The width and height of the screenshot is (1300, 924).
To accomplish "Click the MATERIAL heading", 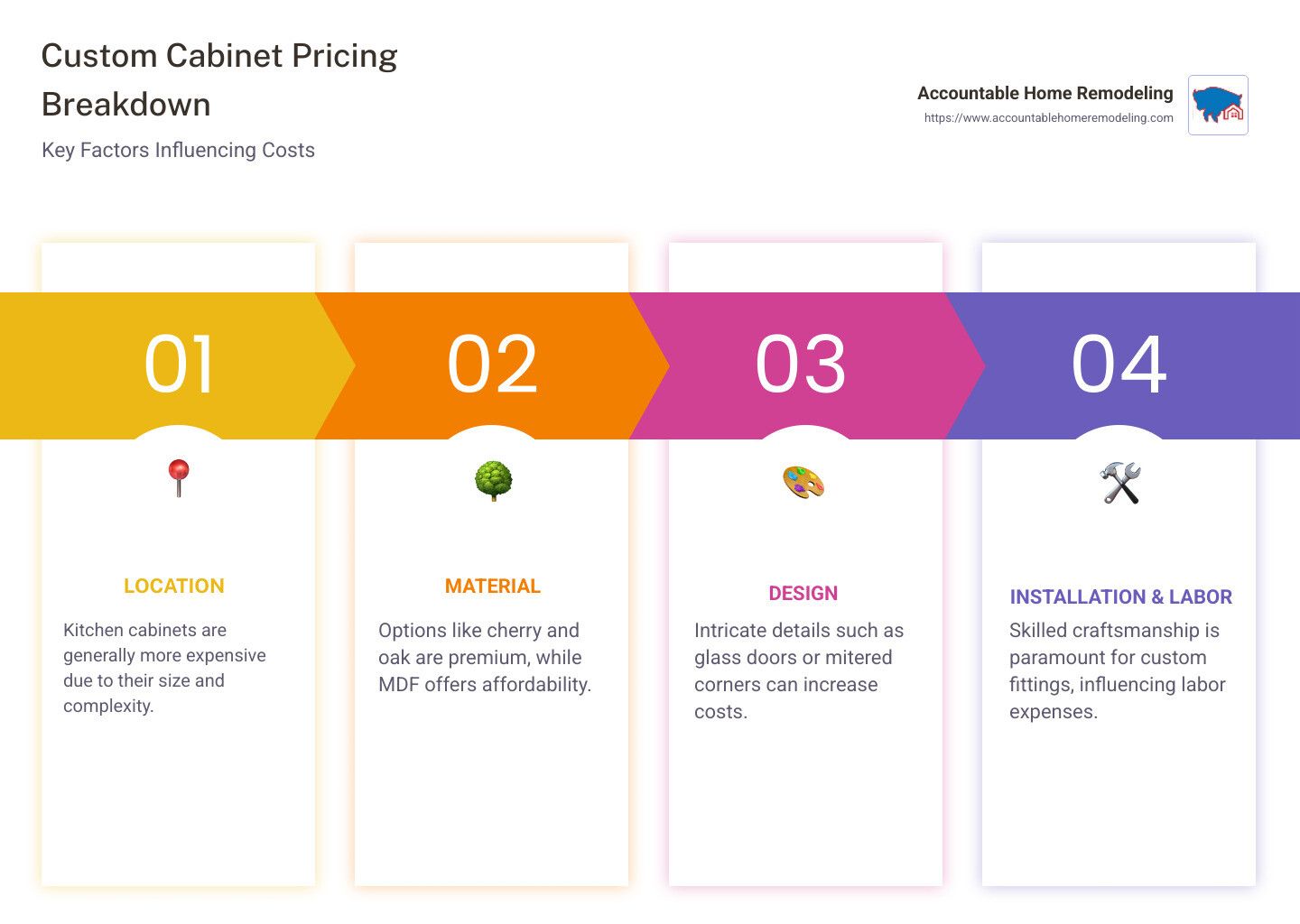I will (493, 586).
